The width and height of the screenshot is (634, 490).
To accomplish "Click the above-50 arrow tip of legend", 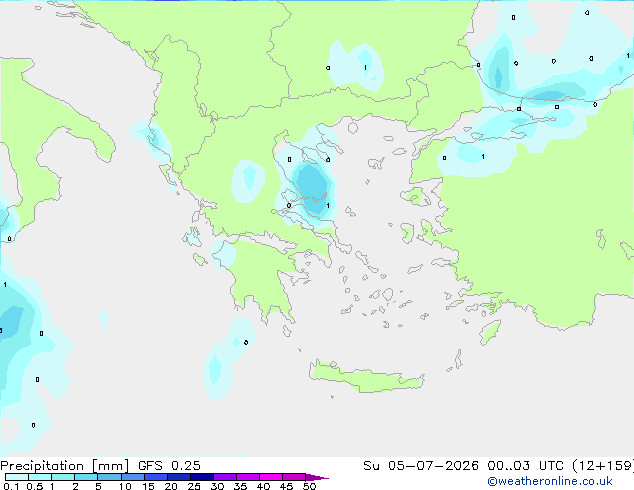I will pyautogui.click(x=317, y=477).
